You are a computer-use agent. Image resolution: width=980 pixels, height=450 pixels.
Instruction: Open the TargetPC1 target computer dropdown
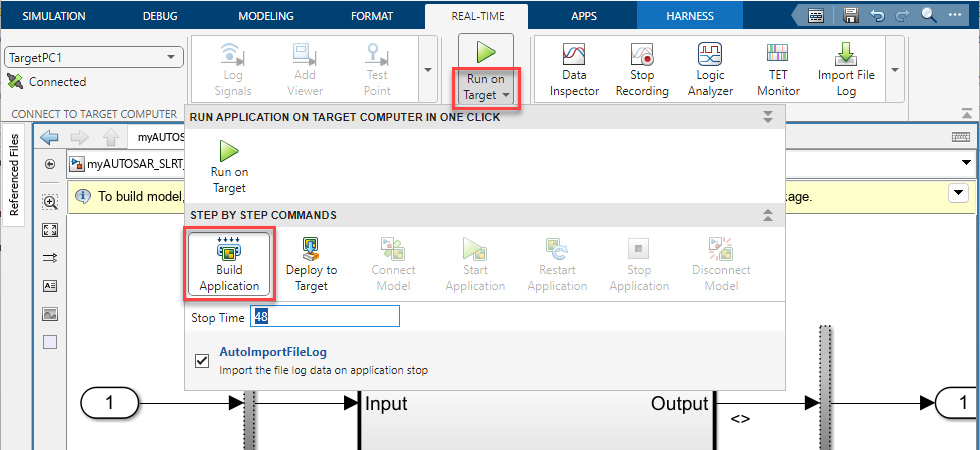(x=94, y=58)
